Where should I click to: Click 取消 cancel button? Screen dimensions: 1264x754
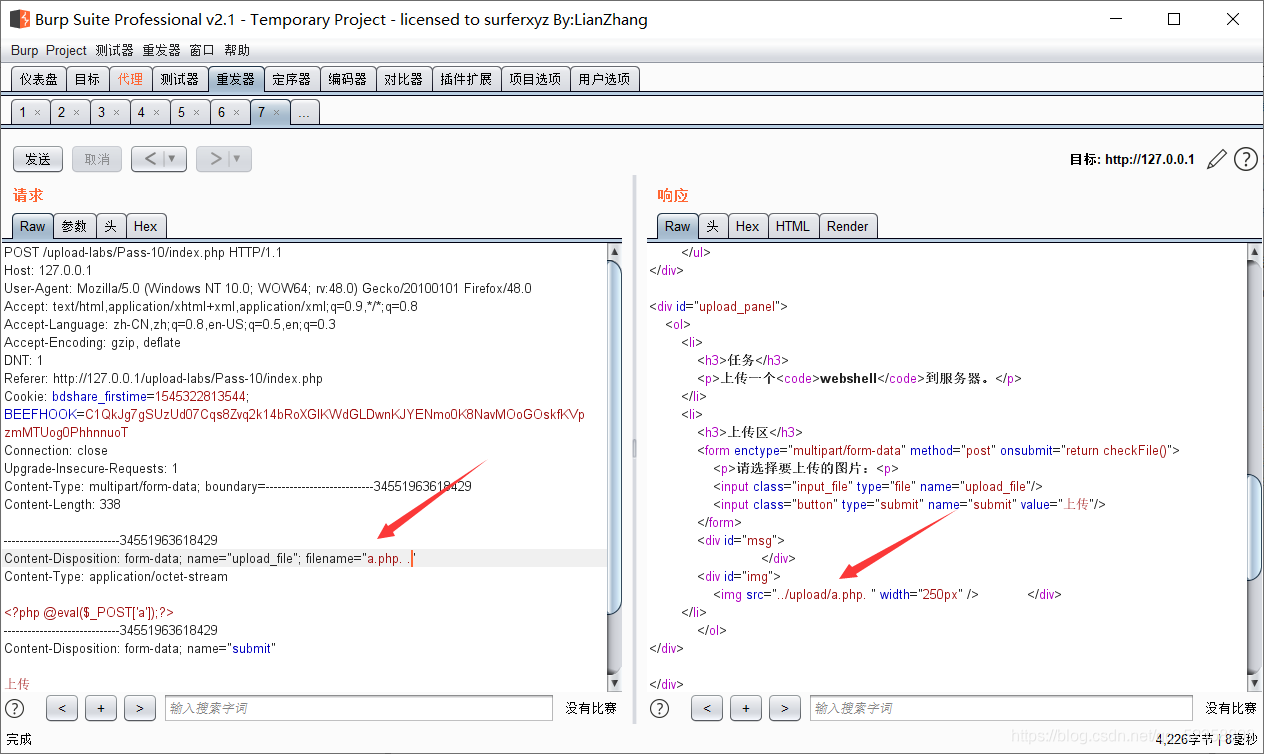pos(97,158)
